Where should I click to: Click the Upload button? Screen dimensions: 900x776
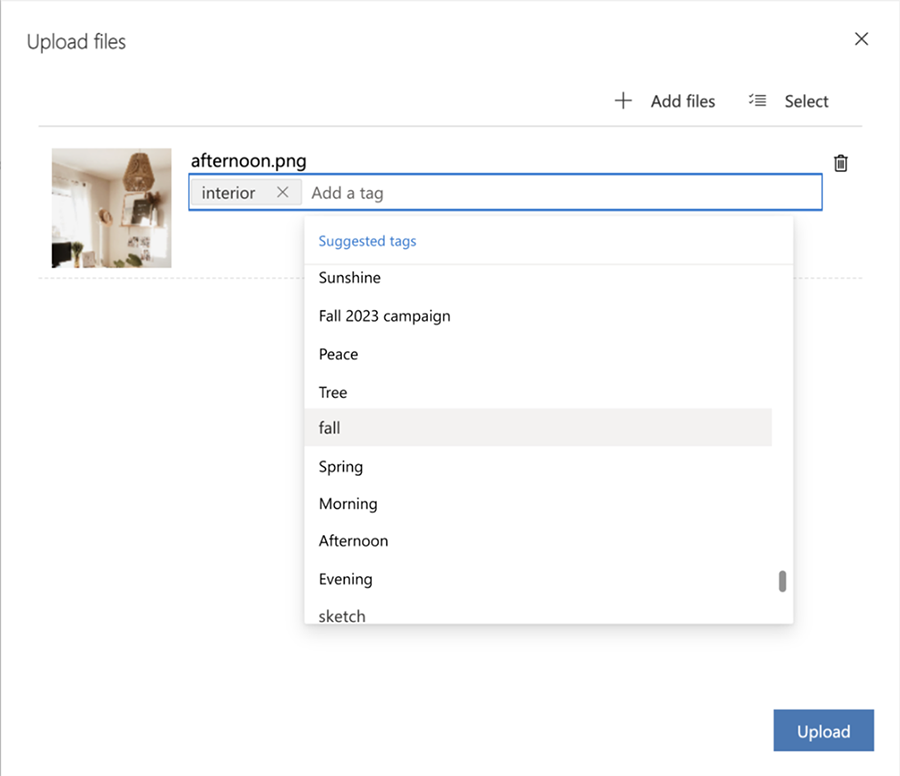point(823,730)
